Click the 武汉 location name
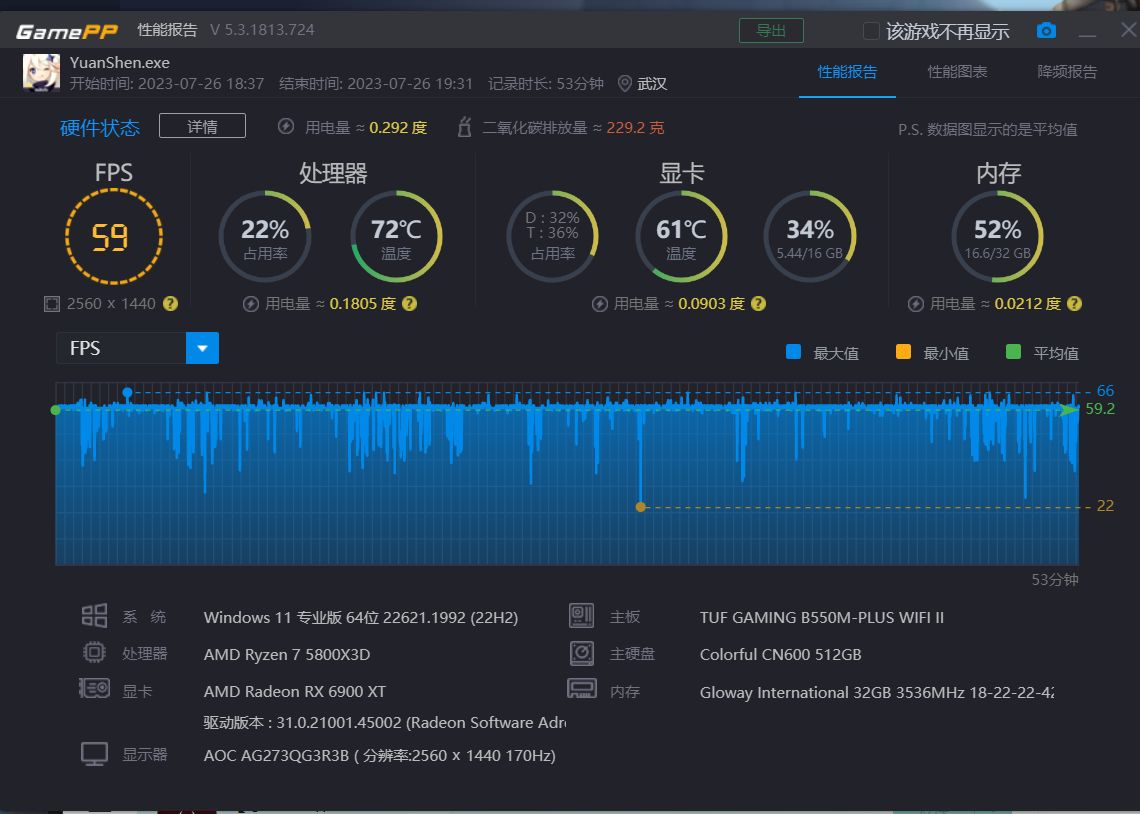 point(652,84)
